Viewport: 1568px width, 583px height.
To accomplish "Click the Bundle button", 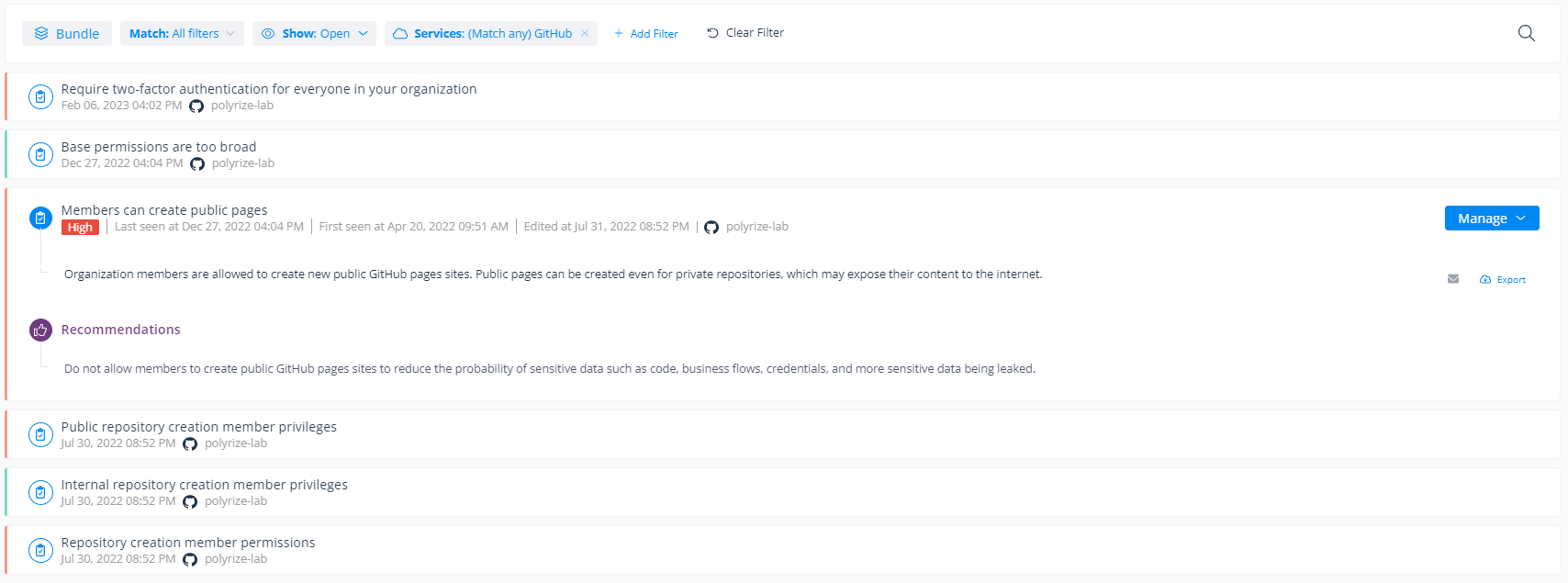I will [67, 33].
